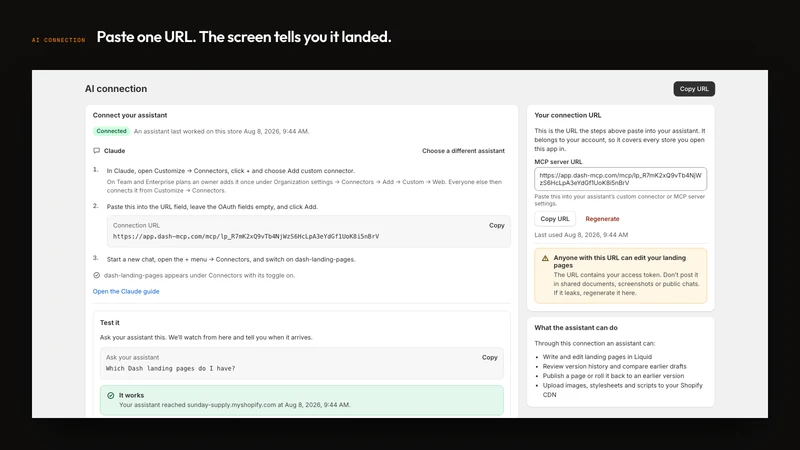Click the 'Connect your assistant' heading
This screenshot has width=800, height=450.
(x=130, y=115)
